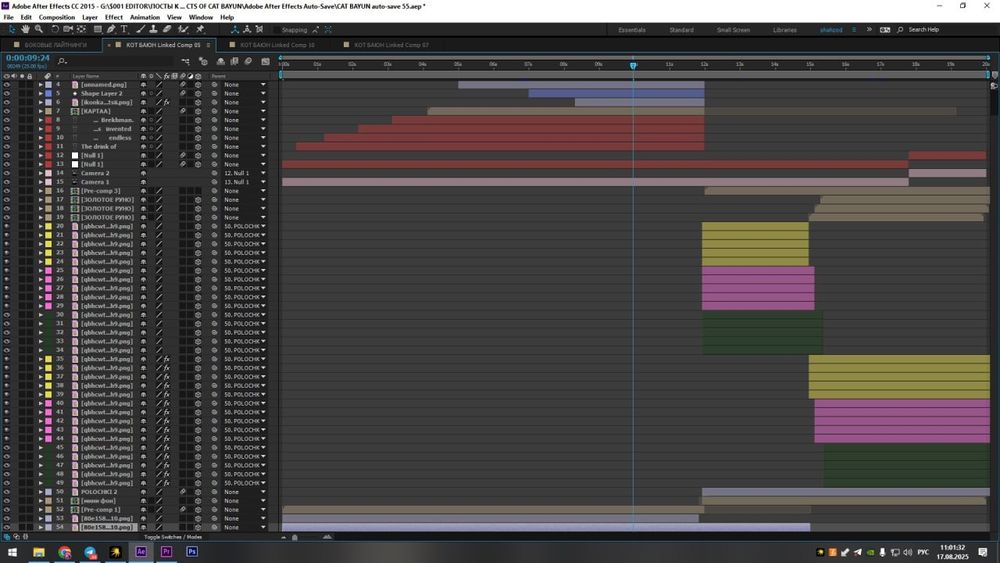Select the Eraser tool
Viewport: 1000px width, 563px height.
tap(167, 29)
